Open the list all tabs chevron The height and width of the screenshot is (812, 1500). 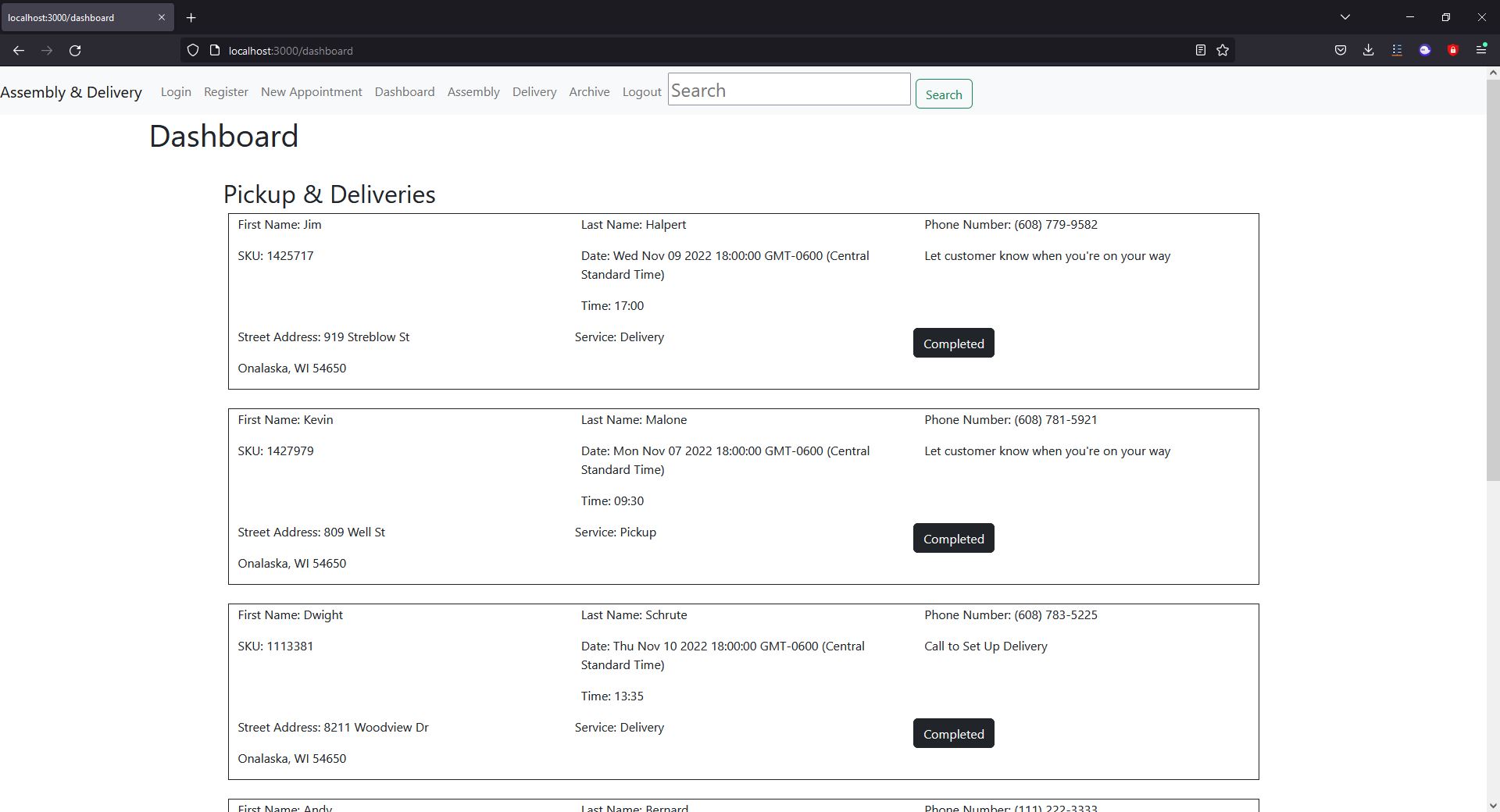pyautogui.click(x=1345, y=17)
